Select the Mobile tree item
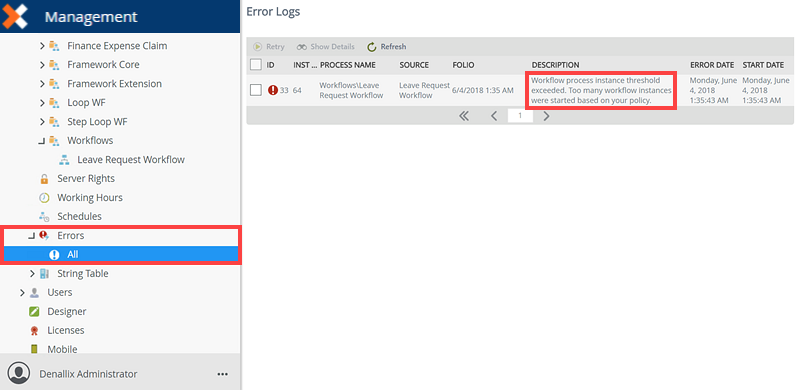This screenshot has height=390, width=800. (62, 349)
